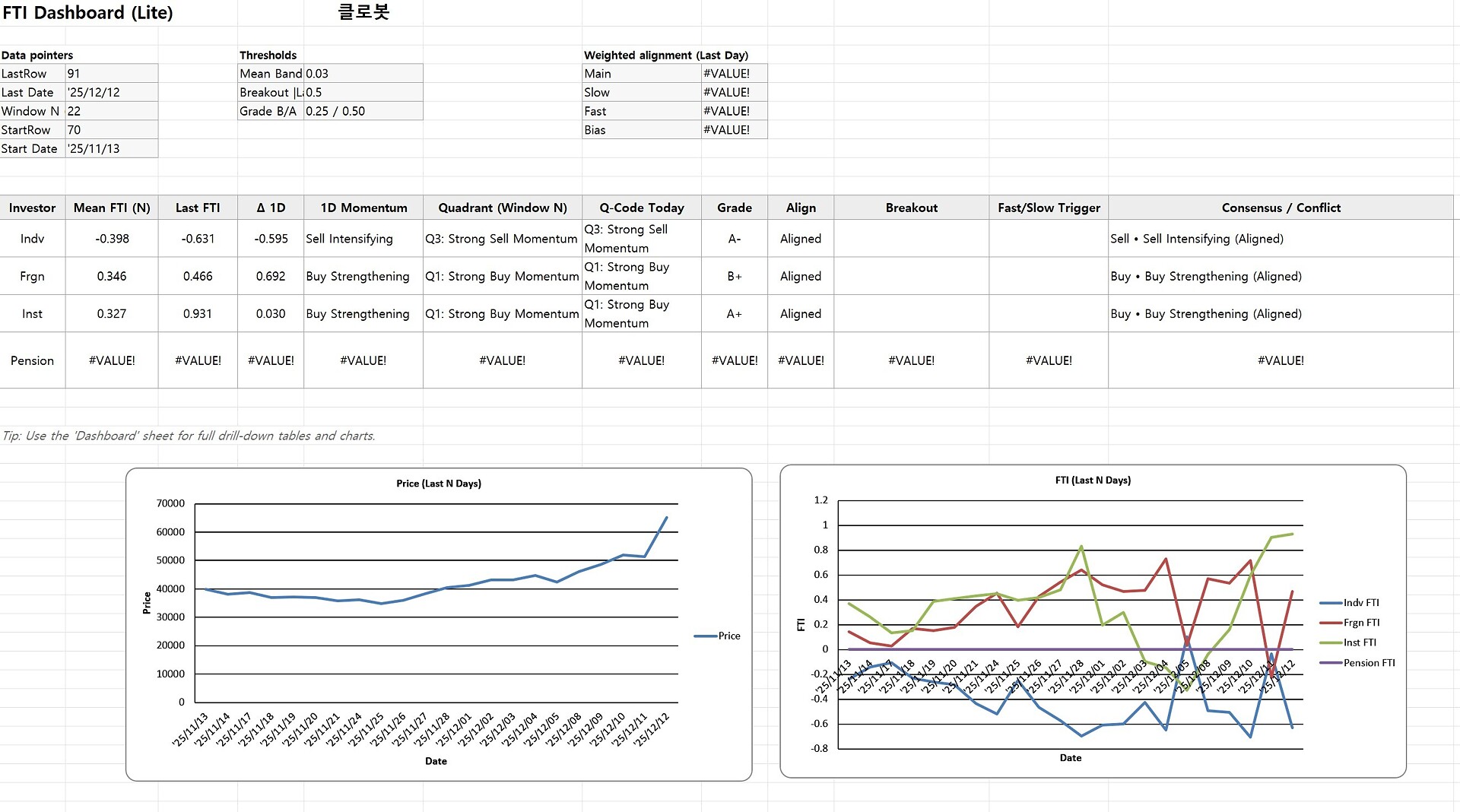The image size is (1460, 812).
Task: Click the #VALUE! cell next to Bias
Action: (735, 130)
